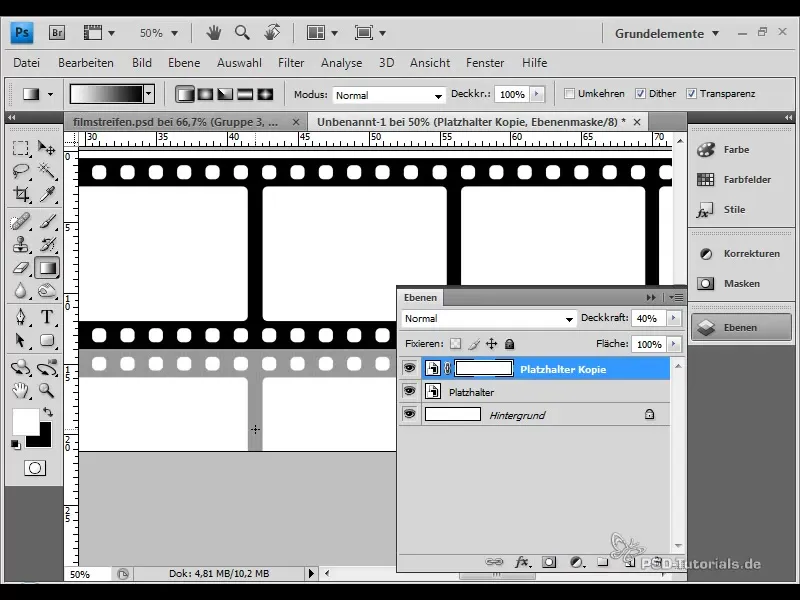Select the 3D Rotate tool
The height and width of the screenshot is (600, 800).
click(20, 367)
